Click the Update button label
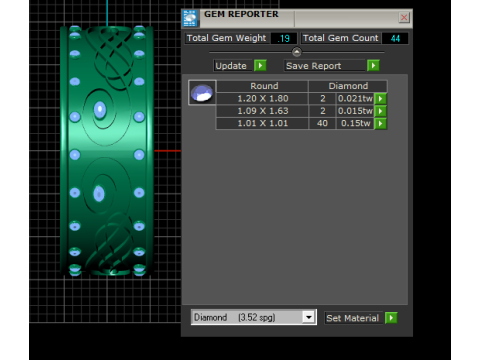This screenshot has height=360, width=480. (x=231, y=66)
